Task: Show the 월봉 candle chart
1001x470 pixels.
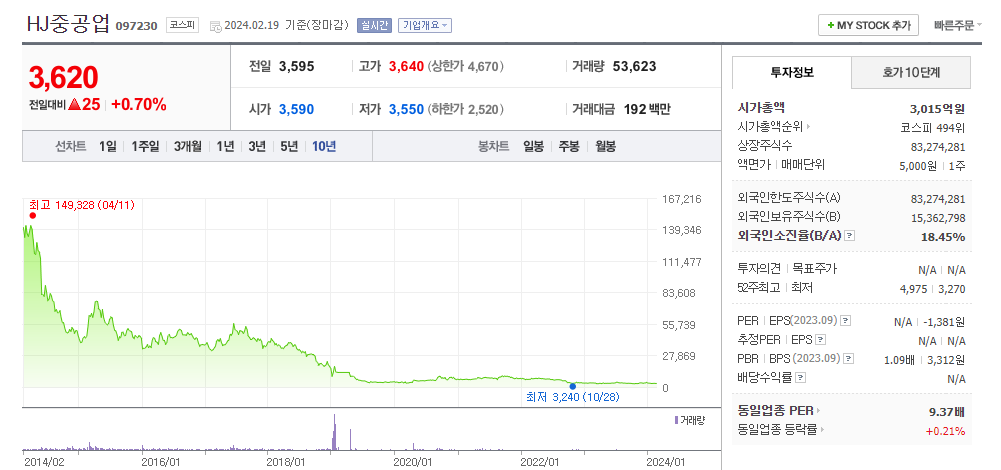Action: point(605,146)
